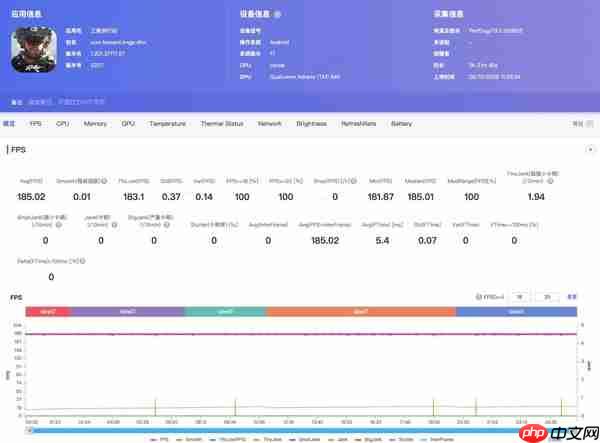This screenshot has width=600, height=443.
Task: Go to Network tab
Action: point(270,124)
